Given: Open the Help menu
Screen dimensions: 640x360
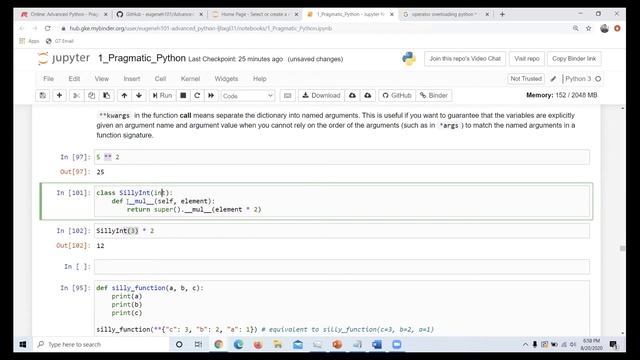Looking at the screenshot, I should tap(260, 79).
